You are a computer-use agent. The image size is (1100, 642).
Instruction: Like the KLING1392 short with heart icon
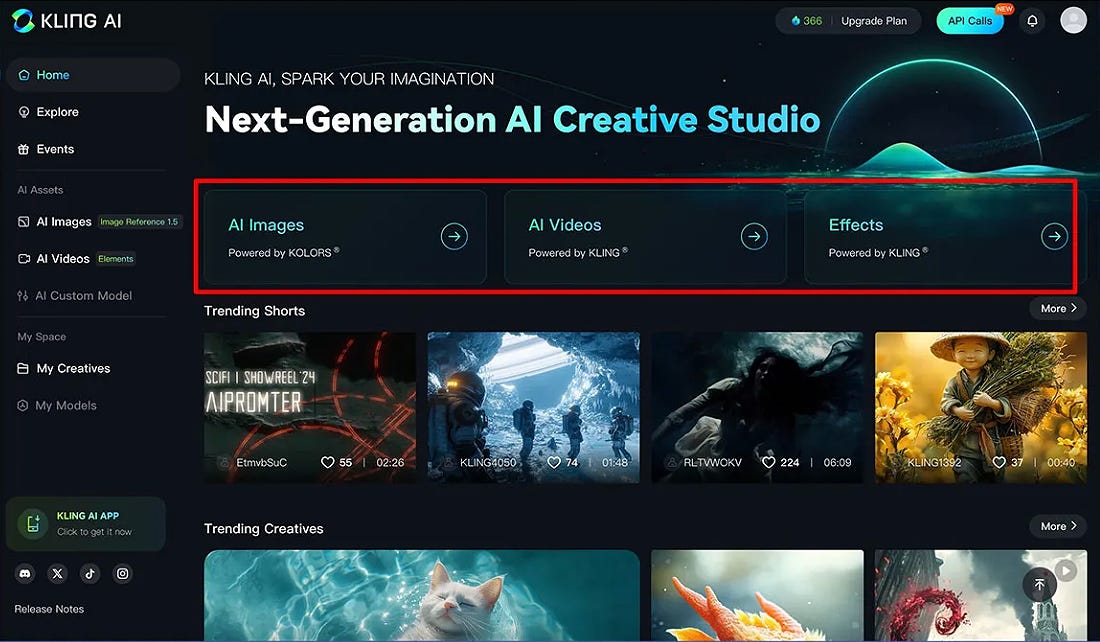coord(999,462)
